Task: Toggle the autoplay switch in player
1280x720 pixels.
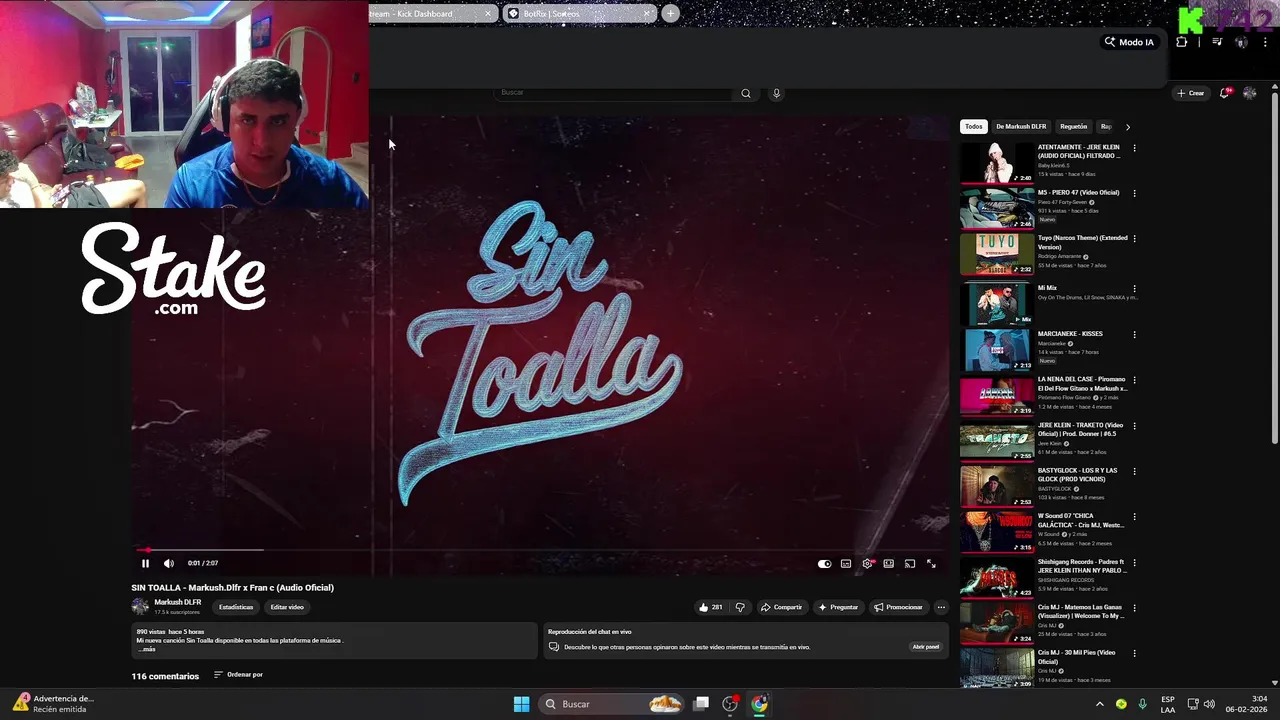Action: [x=824, y=564]
